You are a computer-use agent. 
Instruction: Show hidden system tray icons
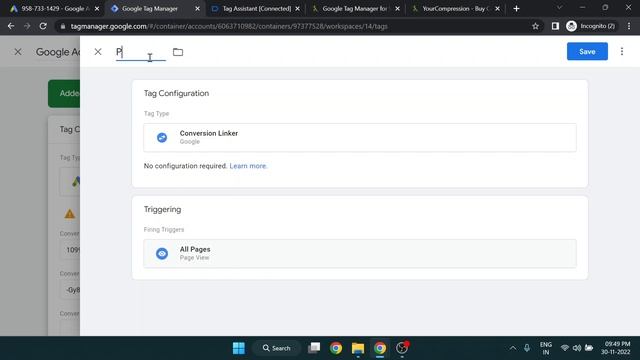(513, 348)
